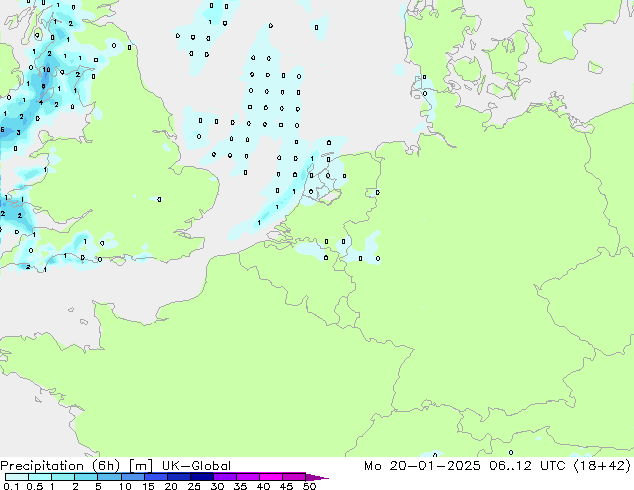Click the legend scale label "25"

[x=194, y=486]
